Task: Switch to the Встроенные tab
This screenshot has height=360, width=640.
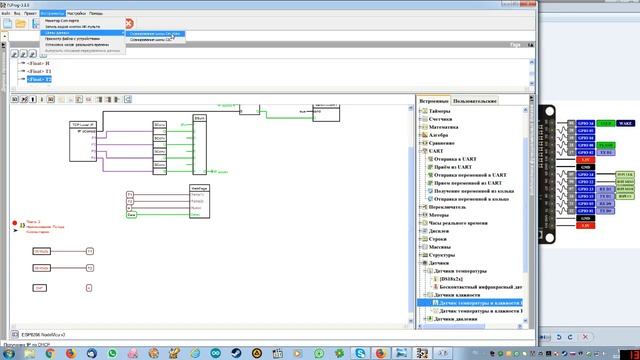Action: pyautogui.click(x=434, y=101)
